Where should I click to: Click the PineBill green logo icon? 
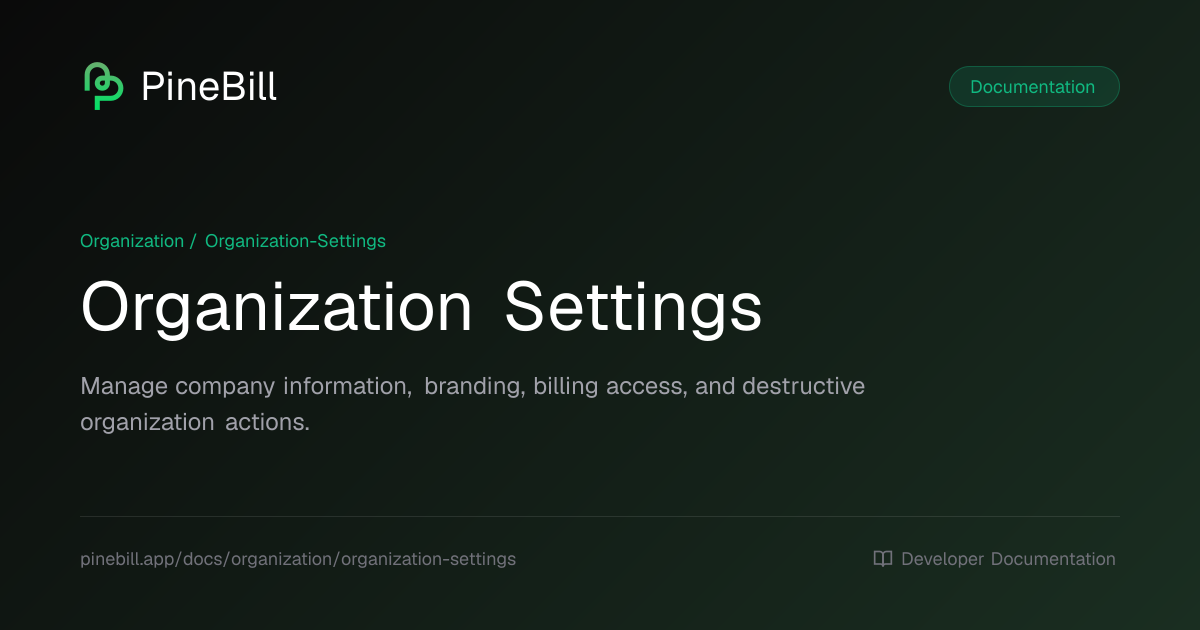(x=103, y=87)
